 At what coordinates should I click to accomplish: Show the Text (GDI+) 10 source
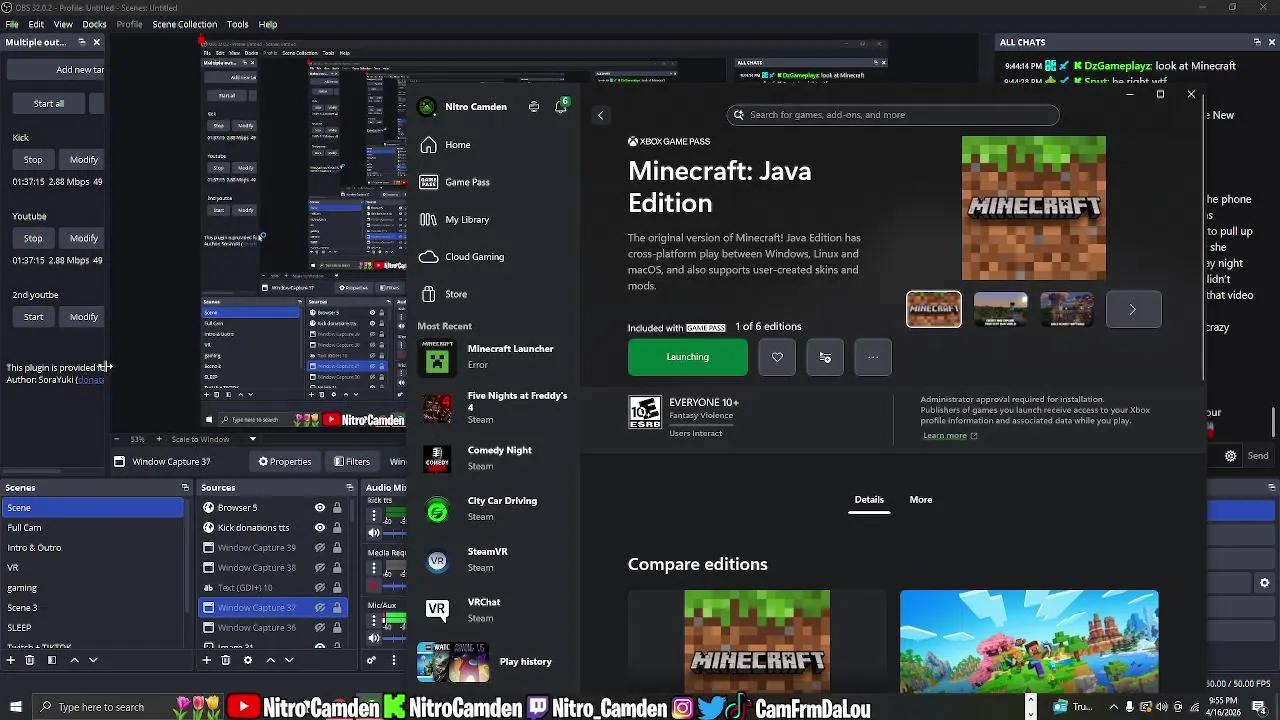pos(320,588)
